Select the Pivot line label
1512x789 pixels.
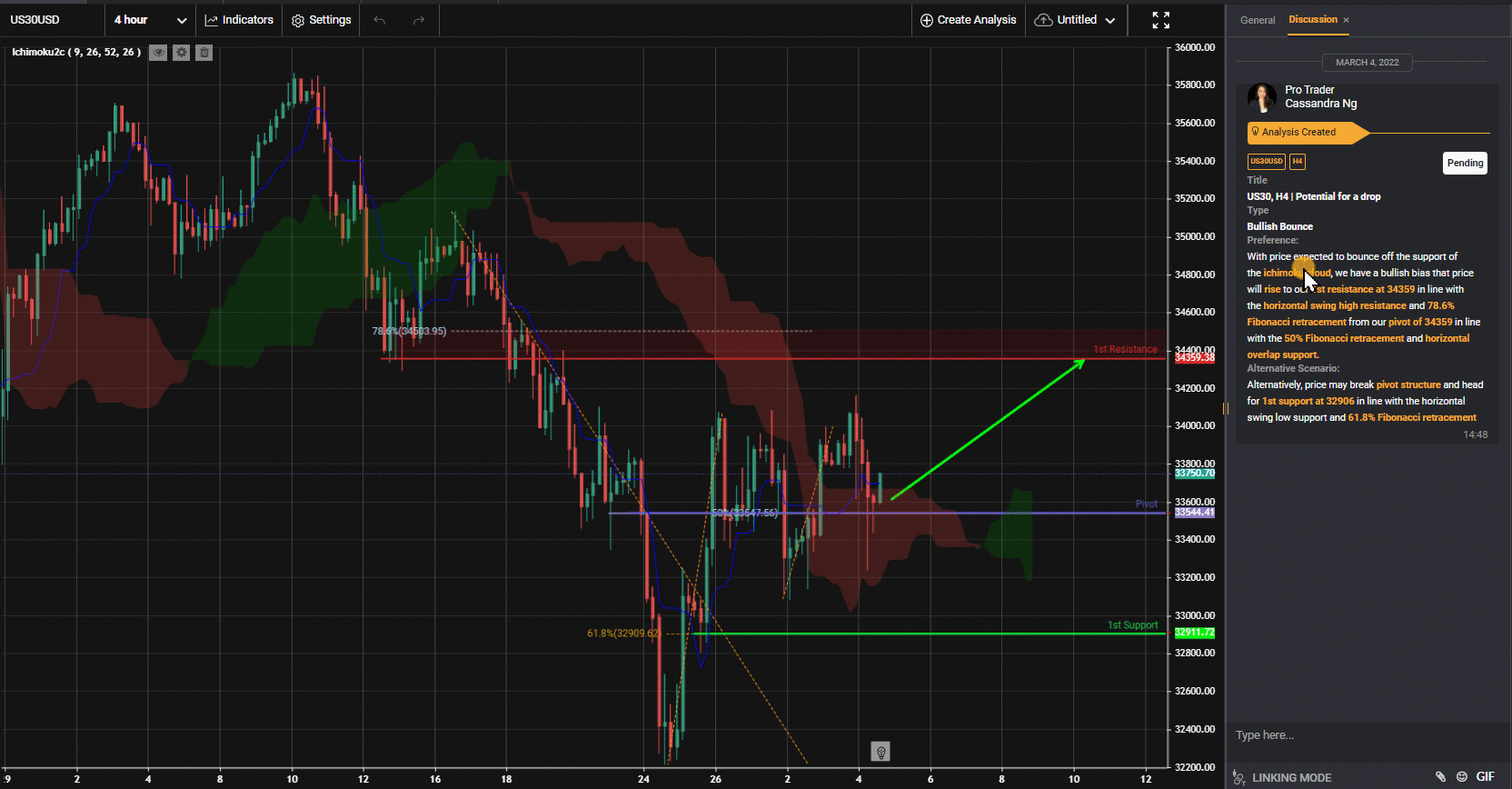coord(1147,504)
